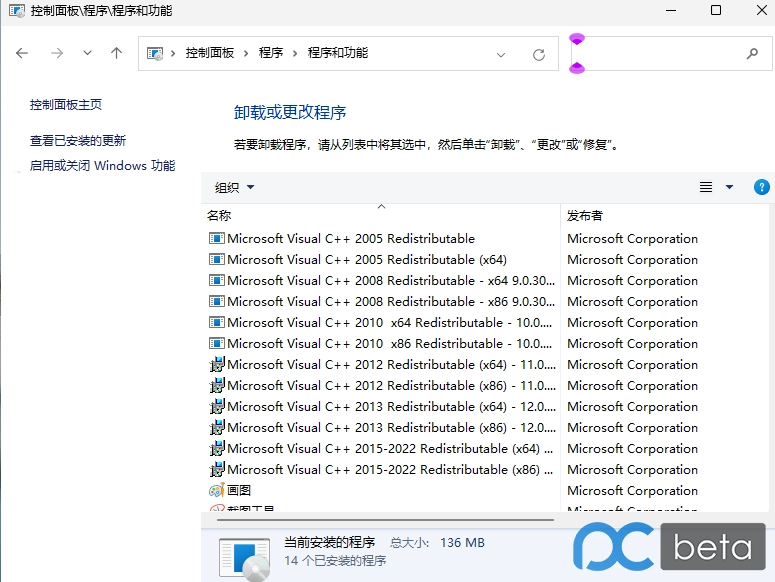775x582 pixels.
Task: Click the installed programs icon in details pane
Action: [245, 559]
